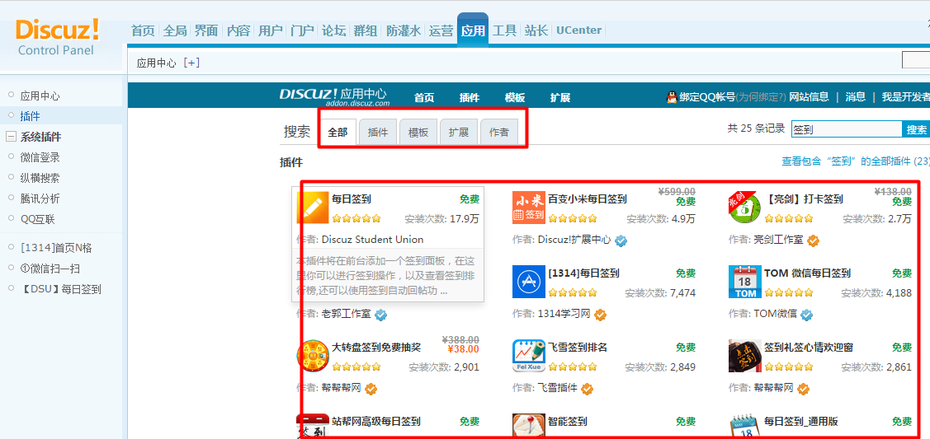
Task: Click the 绑定QQ帐号 link
Action: (x=707, y=97)
